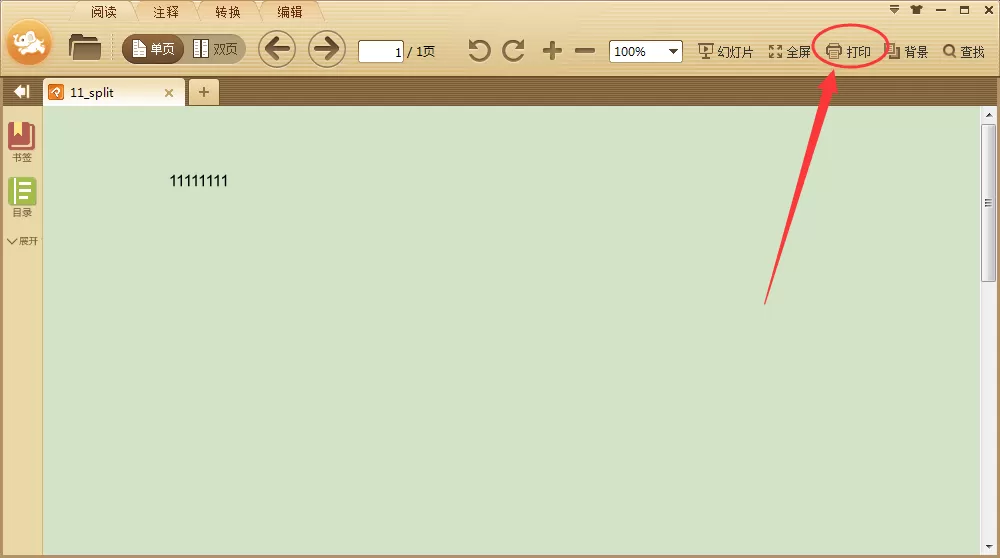Click the vertical scrollbar thumb
The height and width of the screenshot is (558, 1000).
989,203
